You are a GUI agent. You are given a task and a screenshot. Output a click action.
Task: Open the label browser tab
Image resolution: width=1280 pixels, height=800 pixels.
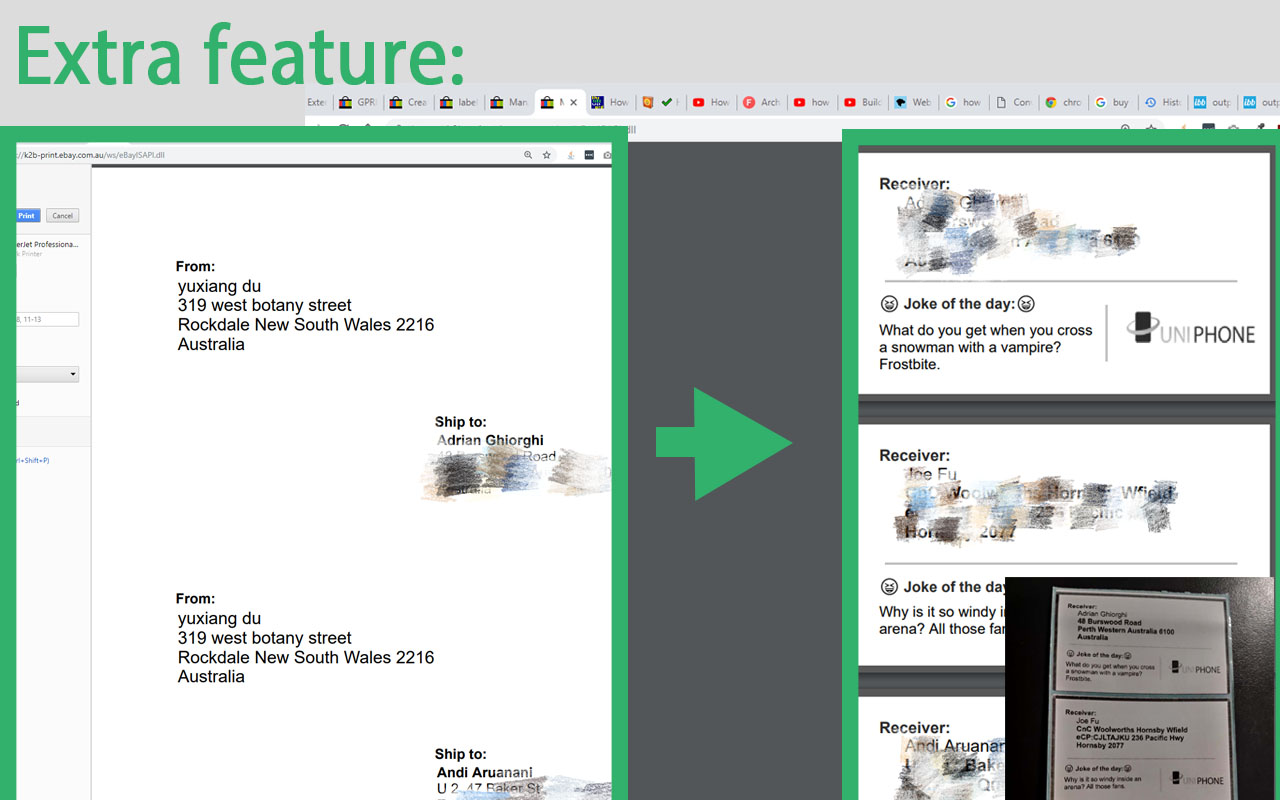point(459,102)
